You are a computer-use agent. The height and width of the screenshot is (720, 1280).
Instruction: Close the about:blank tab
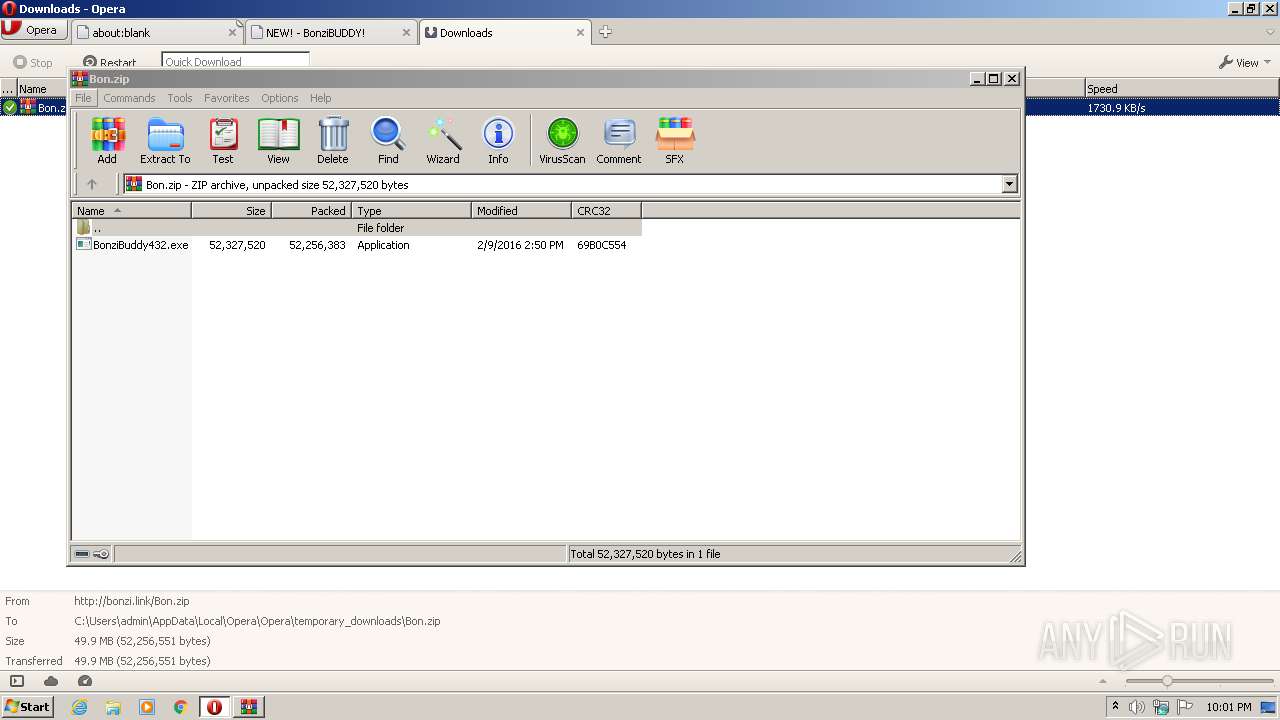pos(232,32)
